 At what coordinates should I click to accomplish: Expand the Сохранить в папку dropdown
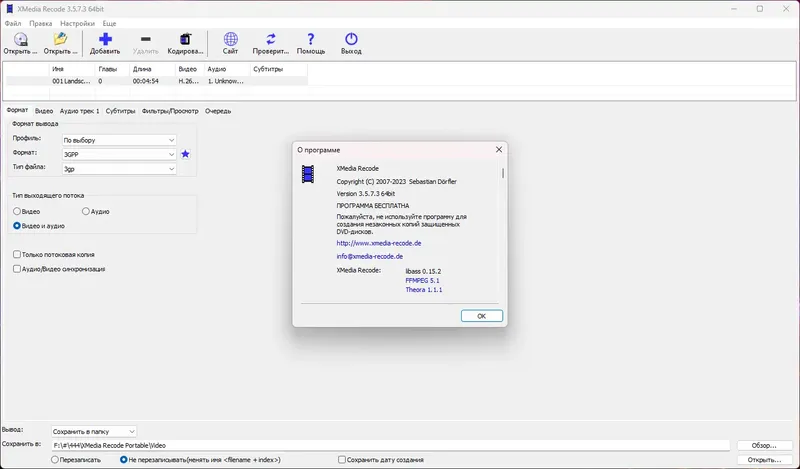[x=94, y=432]
